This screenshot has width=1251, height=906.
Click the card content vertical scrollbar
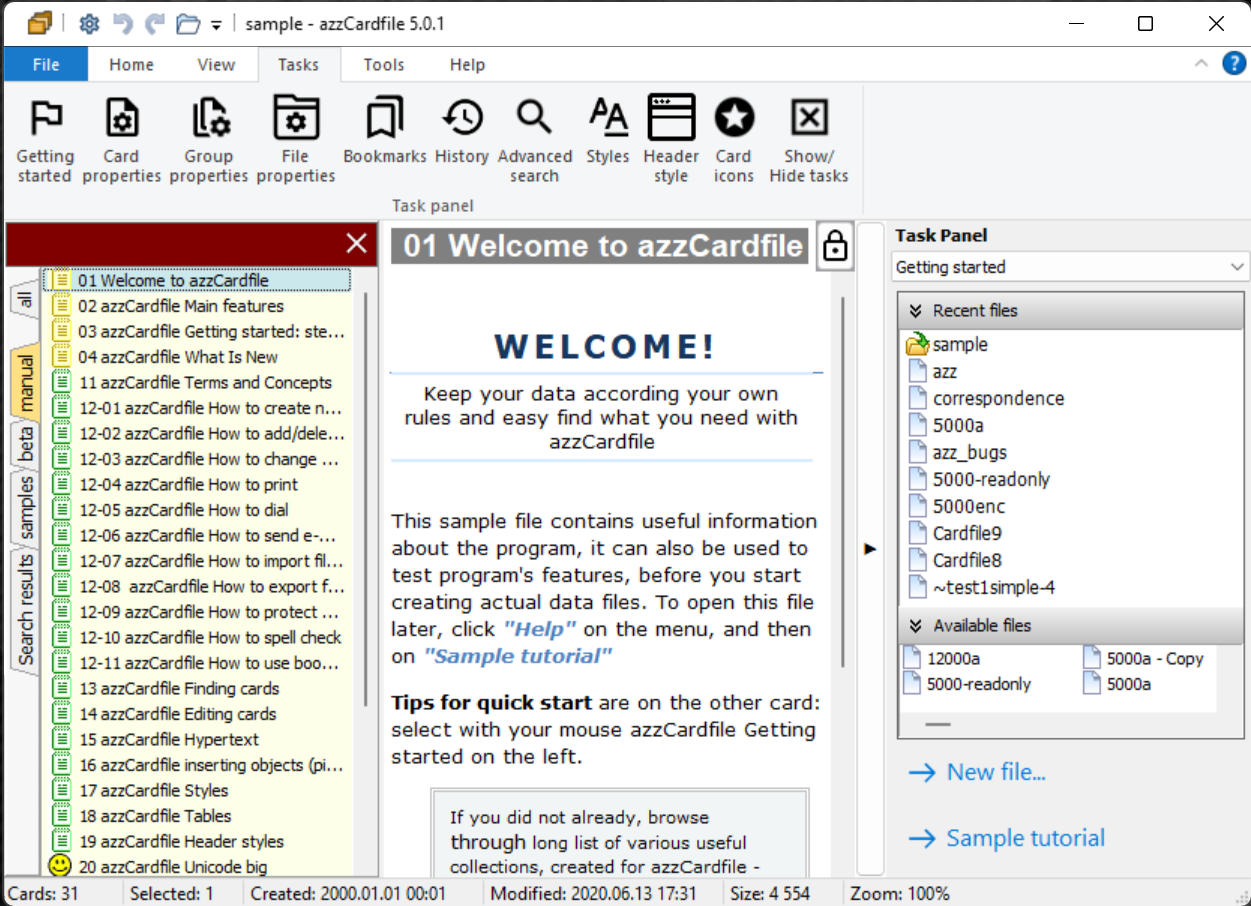(844, 480)
